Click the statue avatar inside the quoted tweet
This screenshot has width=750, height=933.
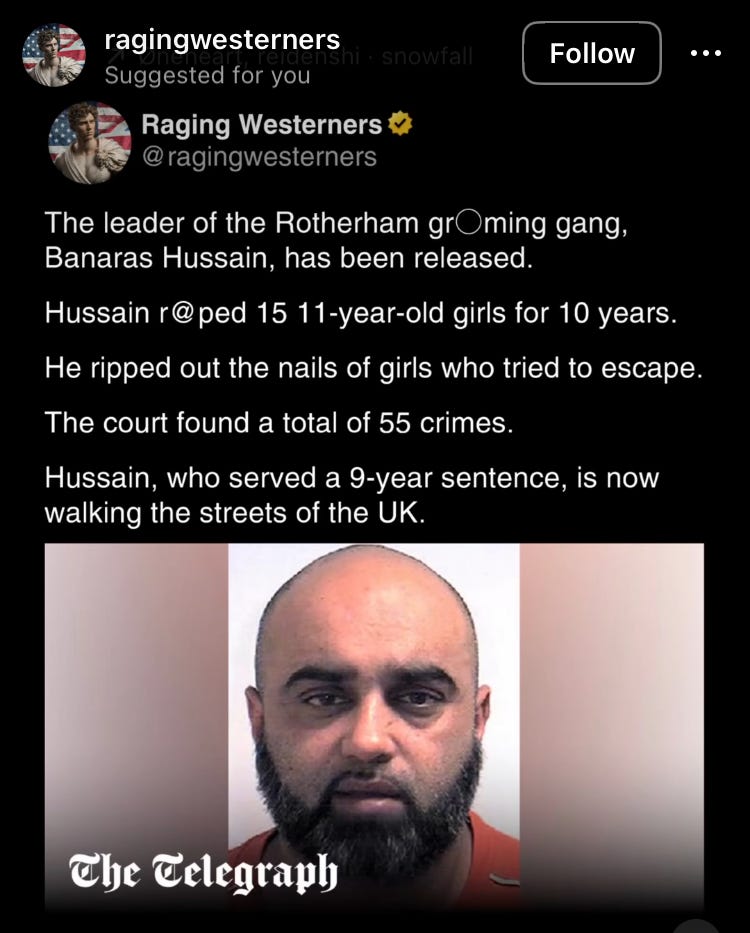pos(89,142)
